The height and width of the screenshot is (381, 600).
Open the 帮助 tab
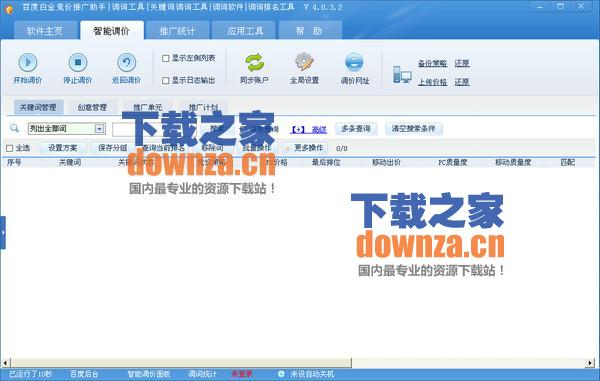coord(310,31)
